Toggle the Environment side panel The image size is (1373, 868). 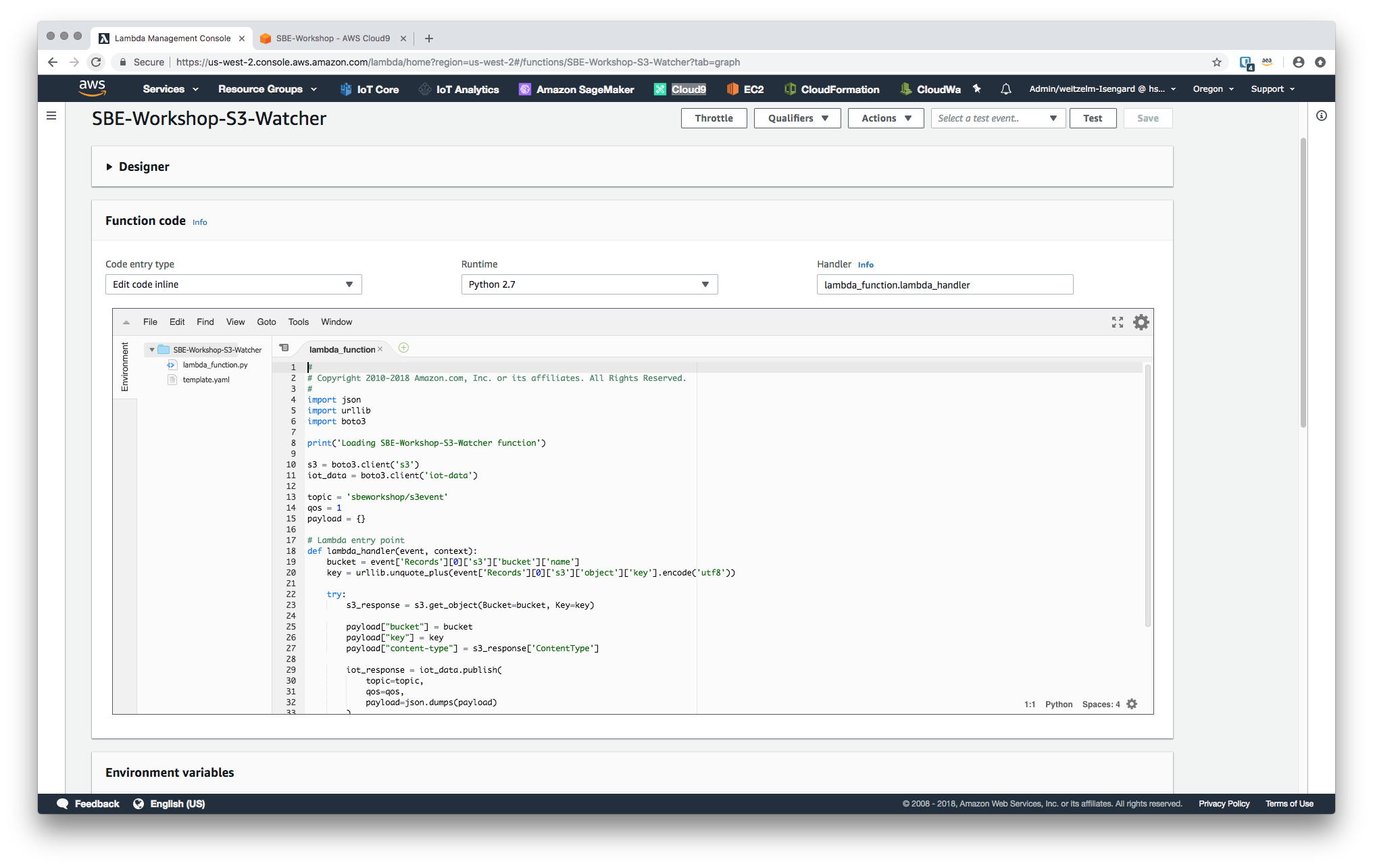[124, 367]
